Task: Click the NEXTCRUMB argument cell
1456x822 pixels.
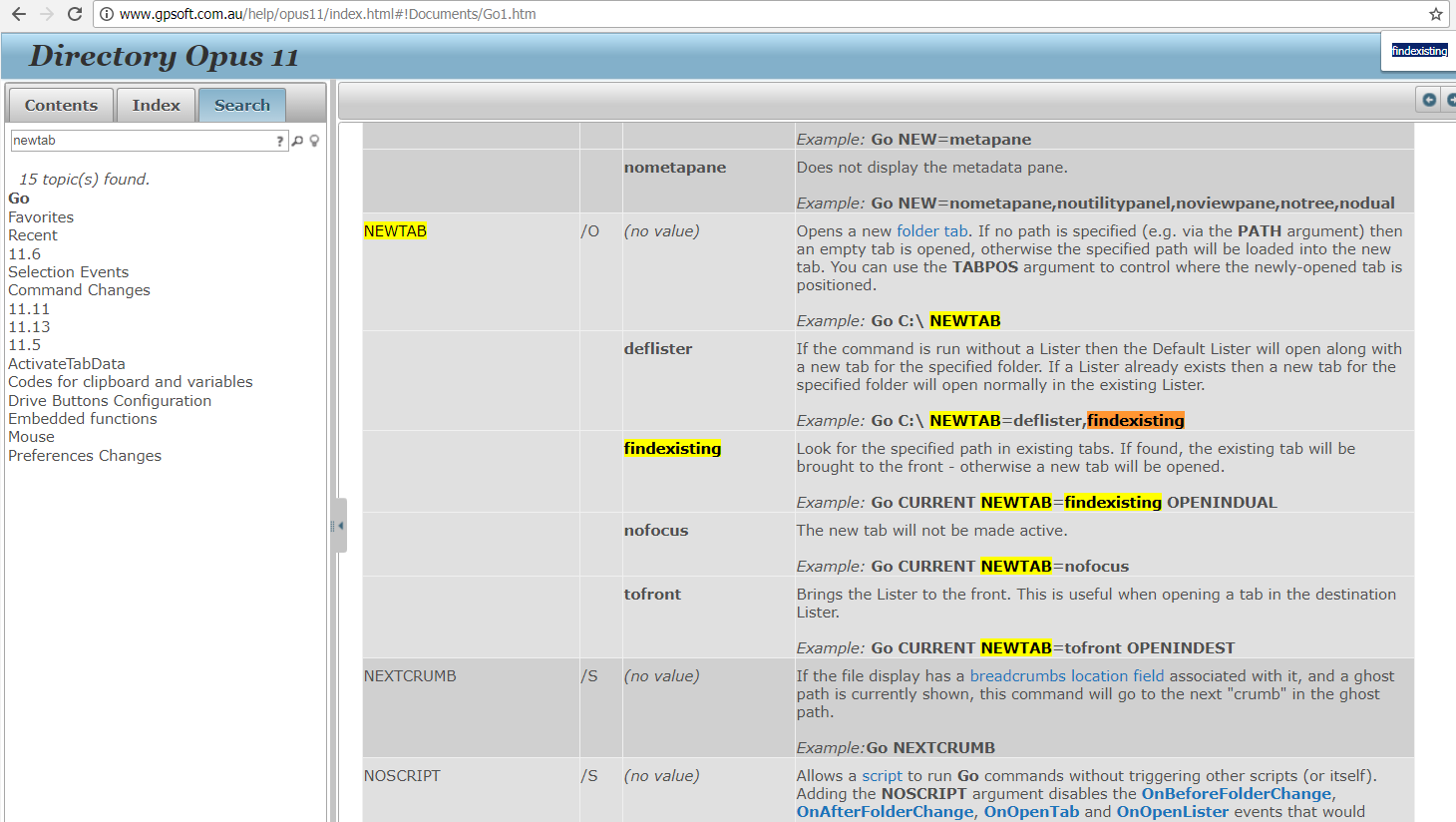Action: [x=410, y=676]
